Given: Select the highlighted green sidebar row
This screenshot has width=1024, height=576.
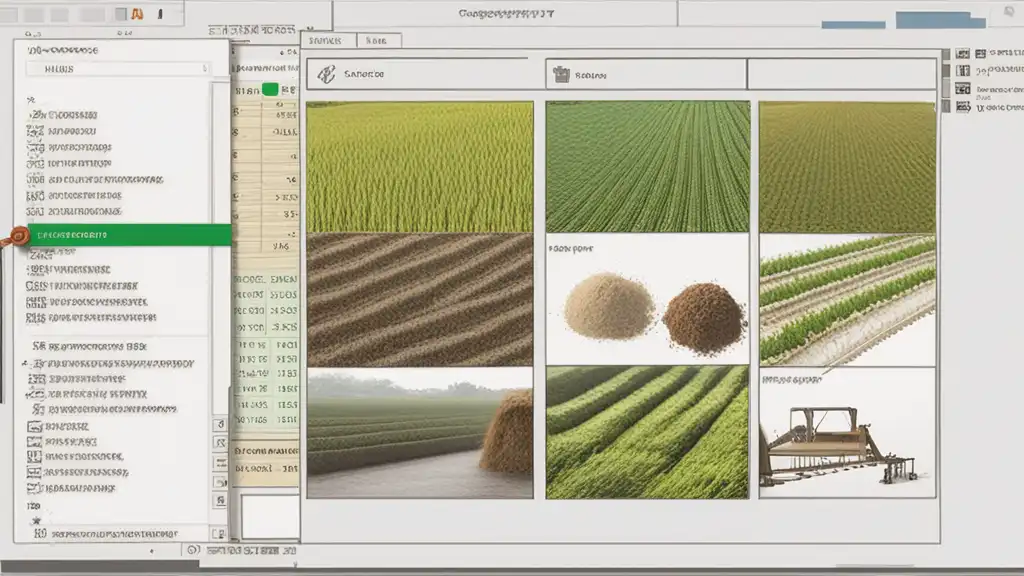Looking at the screenshot, I should click(x=129, y=235).
